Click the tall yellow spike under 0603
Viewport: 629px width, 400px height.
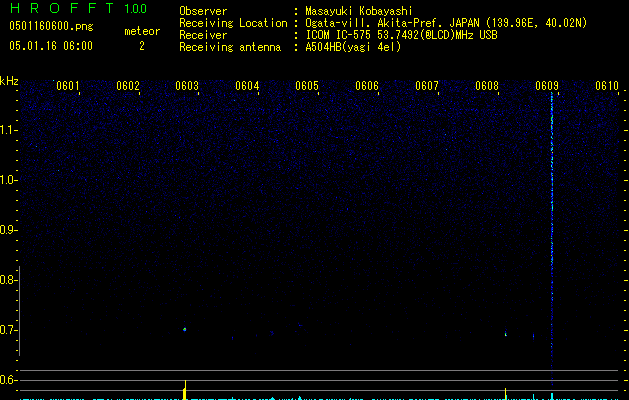pos(185,390)
